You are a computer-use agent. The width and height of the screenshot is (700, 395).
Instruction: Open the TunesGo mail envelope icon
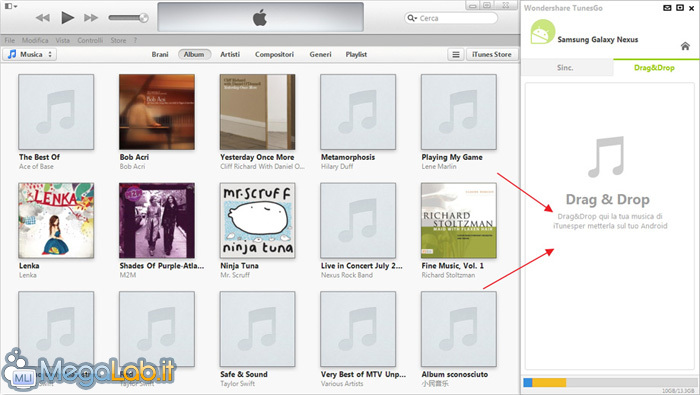coord(667,8)
